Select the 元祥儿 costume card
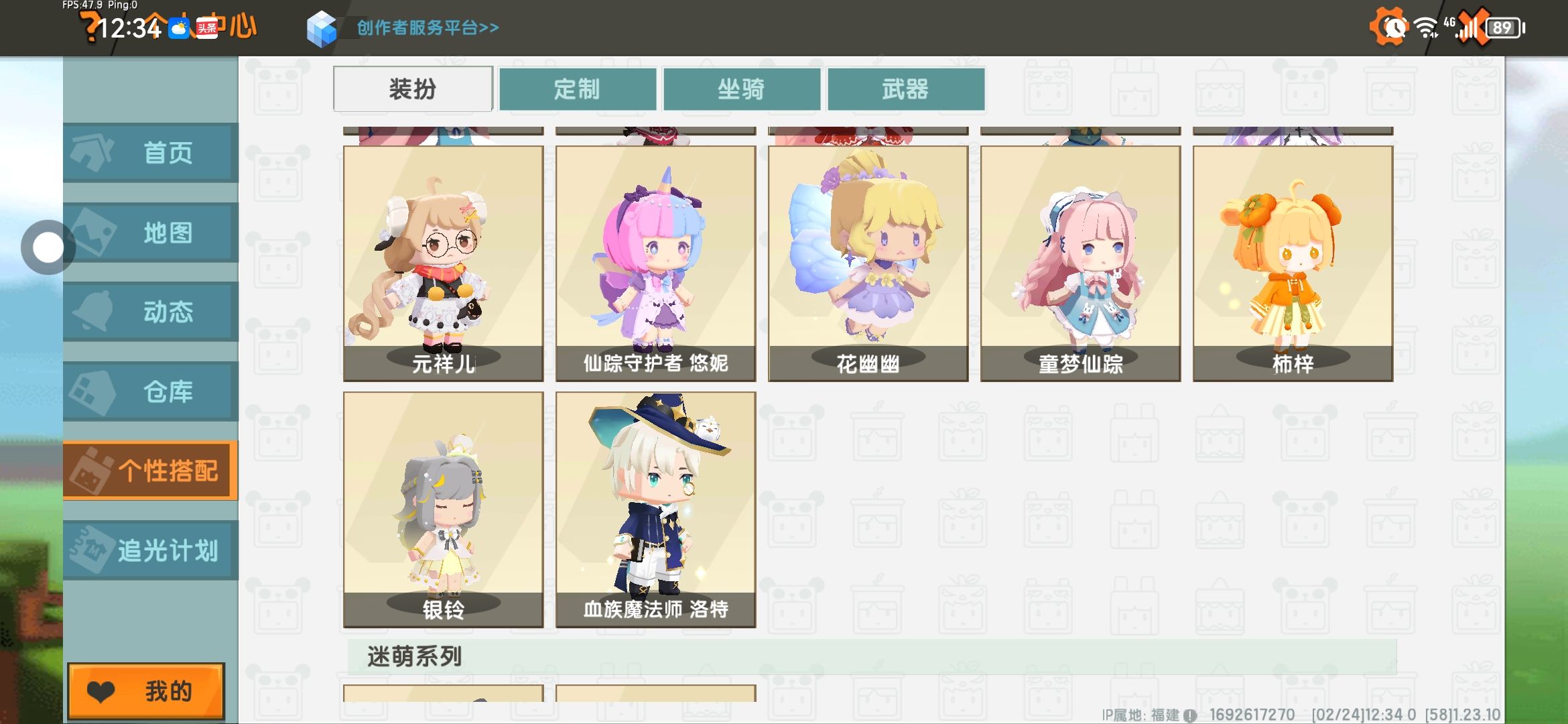The height and width of the screenshot is (724, 1568). pyautogui.click(x=444, y=263)
